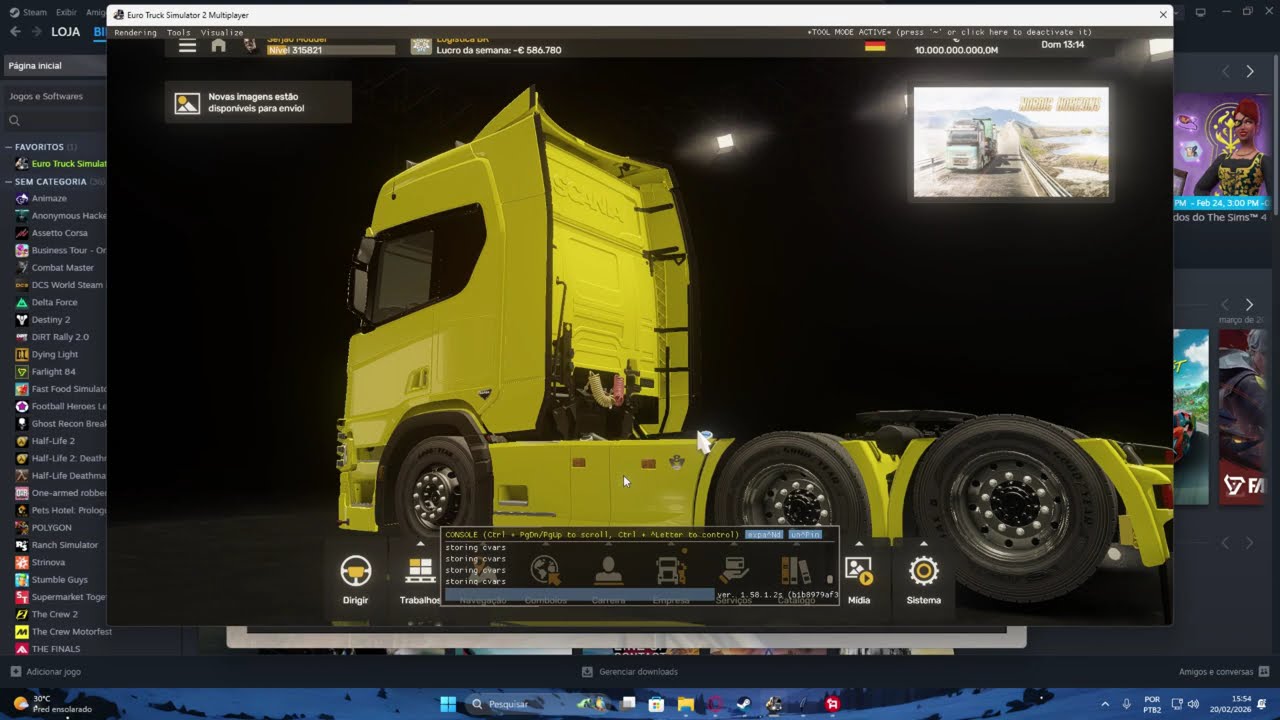The image size is (1280, 720).
Task: Select Euro Truck Simulator in the Steam favorites
Action: point(60,164)
